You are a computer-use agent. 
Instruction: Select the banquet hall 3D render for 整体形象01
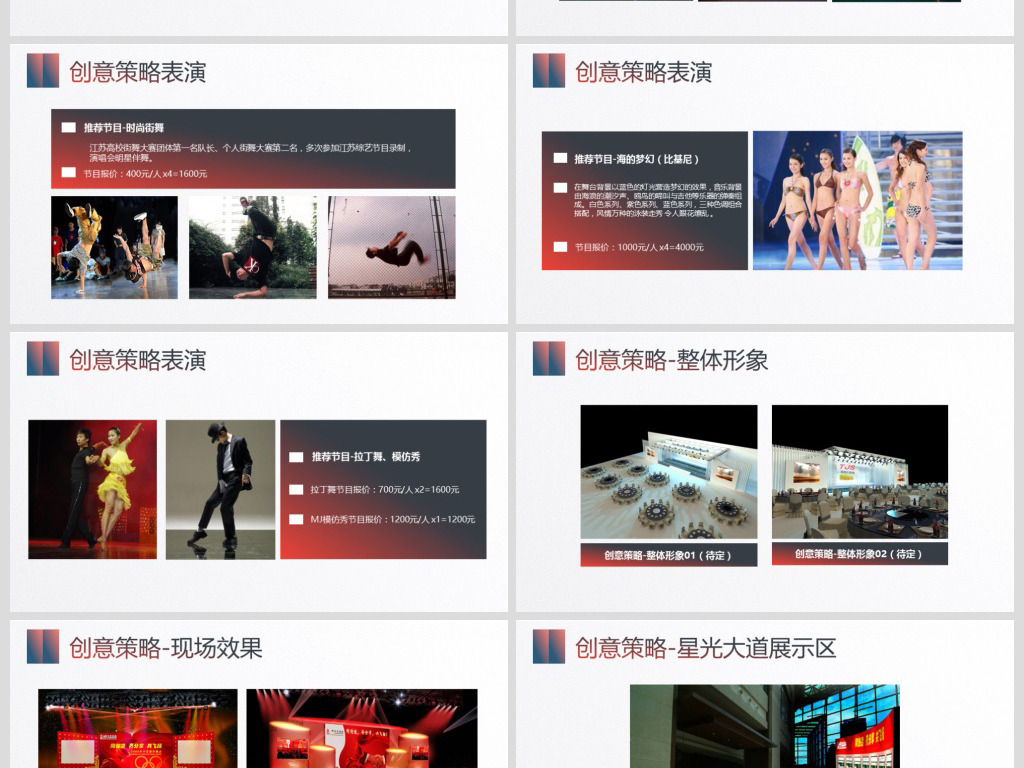point(668,472)
